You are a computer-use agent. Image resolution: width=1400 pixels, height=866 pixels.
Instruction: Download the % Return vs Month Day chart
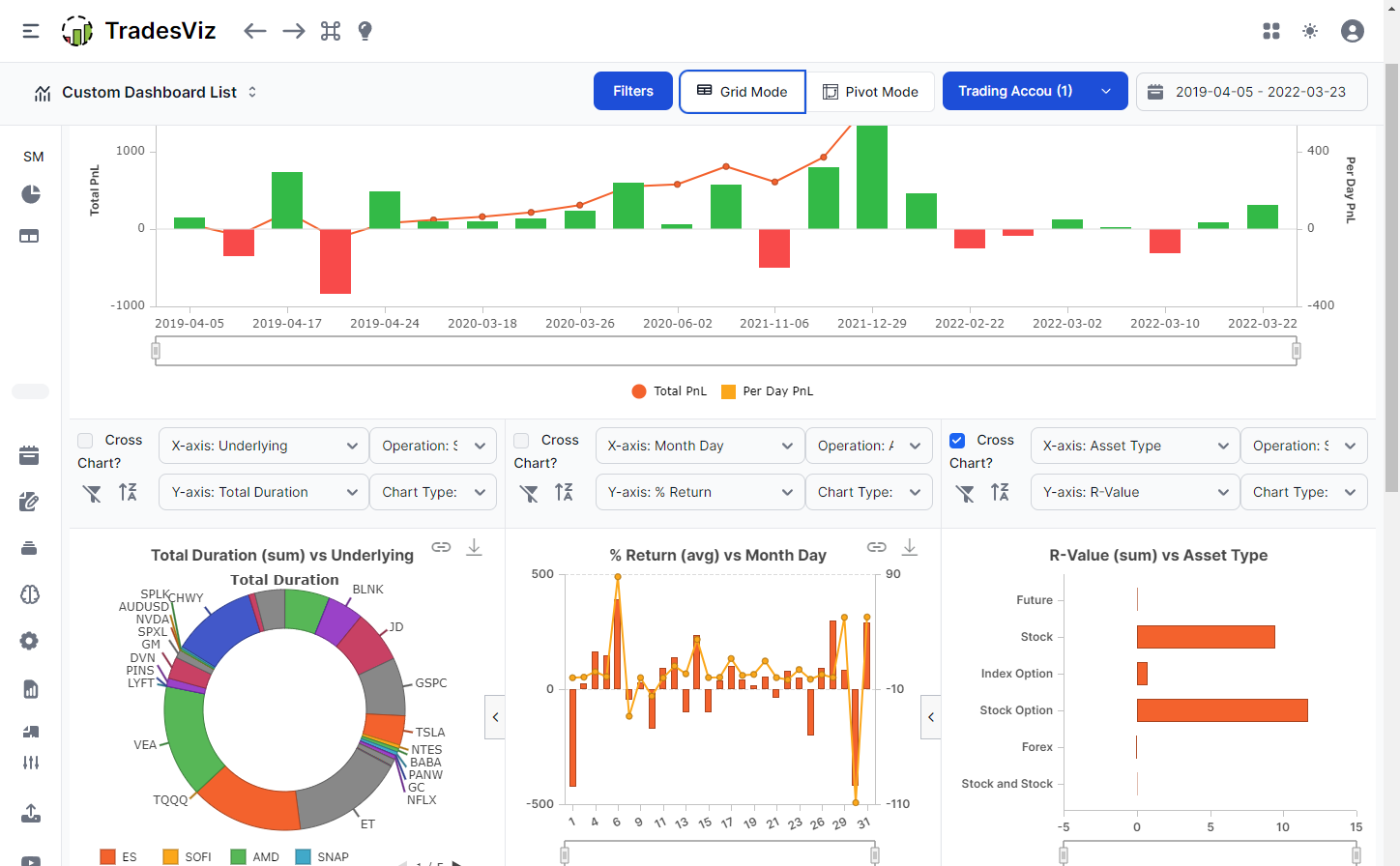point(909,547)
